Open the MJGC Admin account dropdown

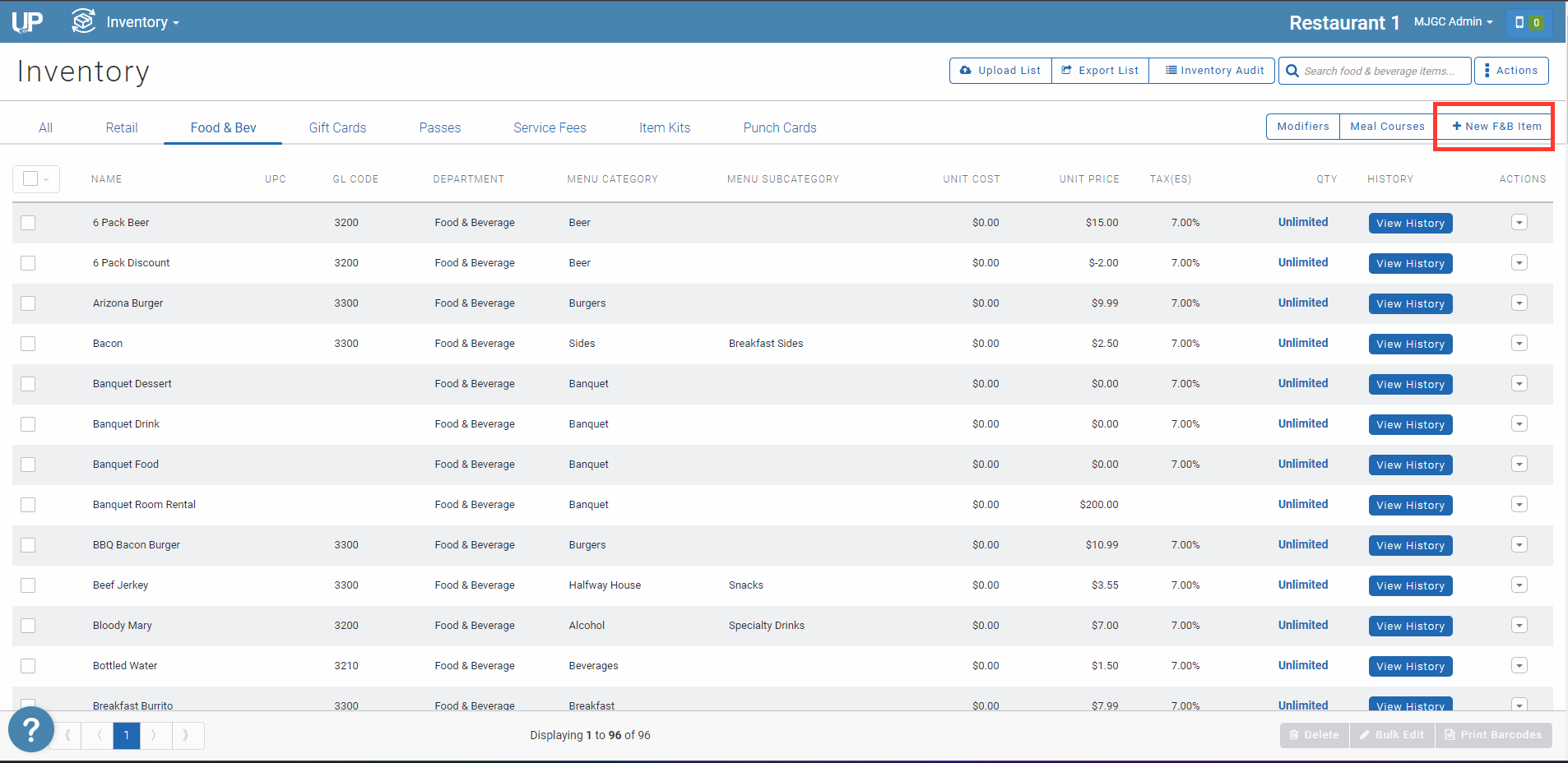(x=1451, y=21)
